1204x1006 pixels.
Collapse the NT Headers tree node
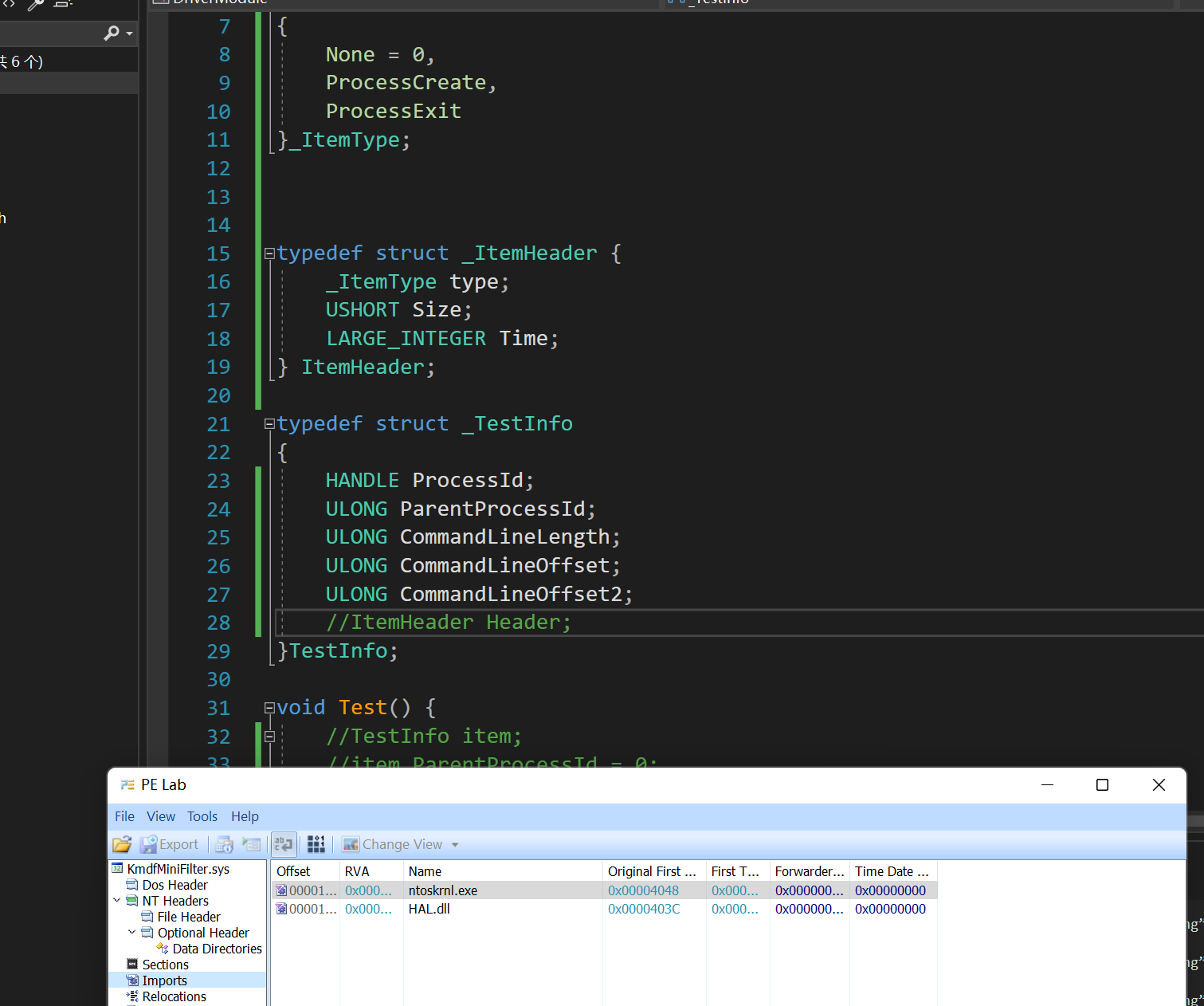117,900
